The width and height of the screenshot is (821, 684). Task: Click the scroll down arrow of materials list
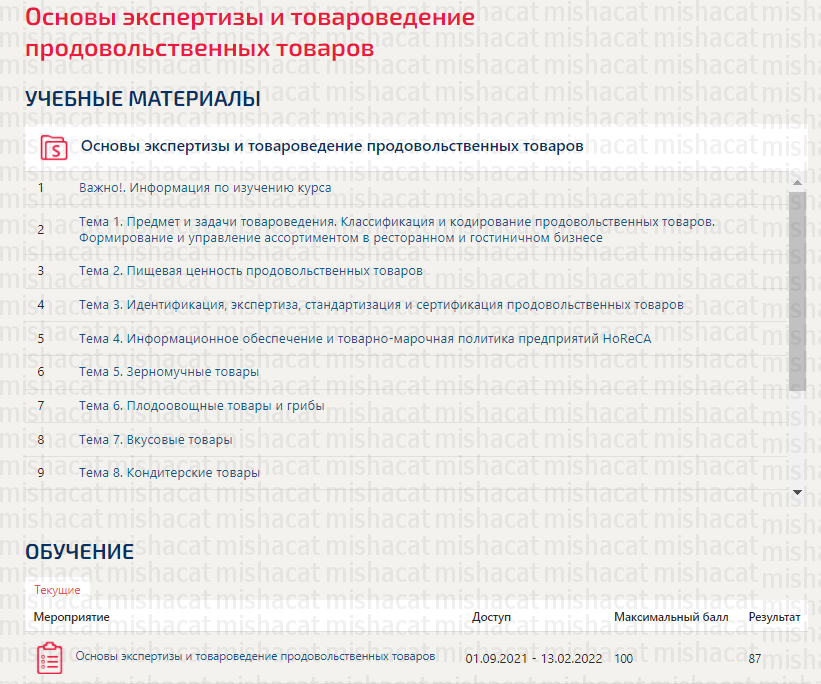[797, 492]
